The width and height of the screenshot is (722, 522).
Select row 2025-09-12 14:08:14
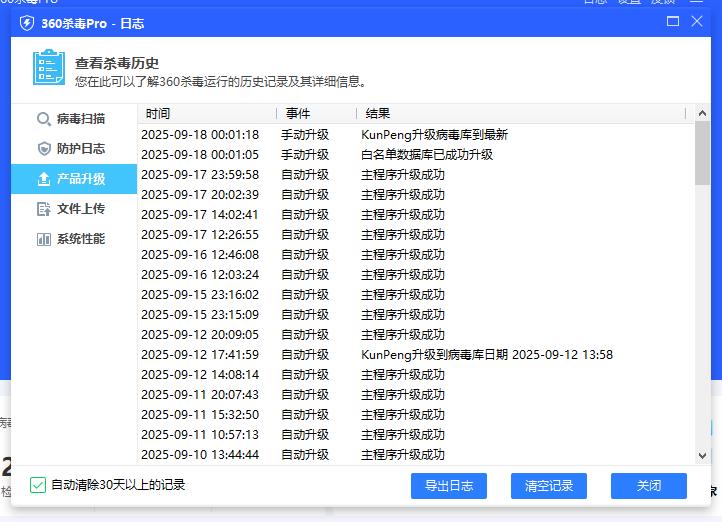tap(416, 375)
